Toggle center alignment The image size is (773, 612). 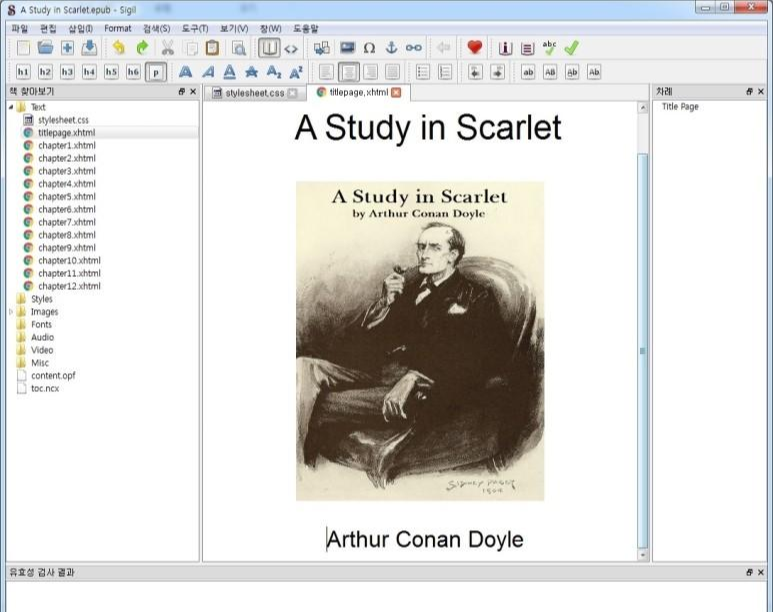(x=349, y=72)
